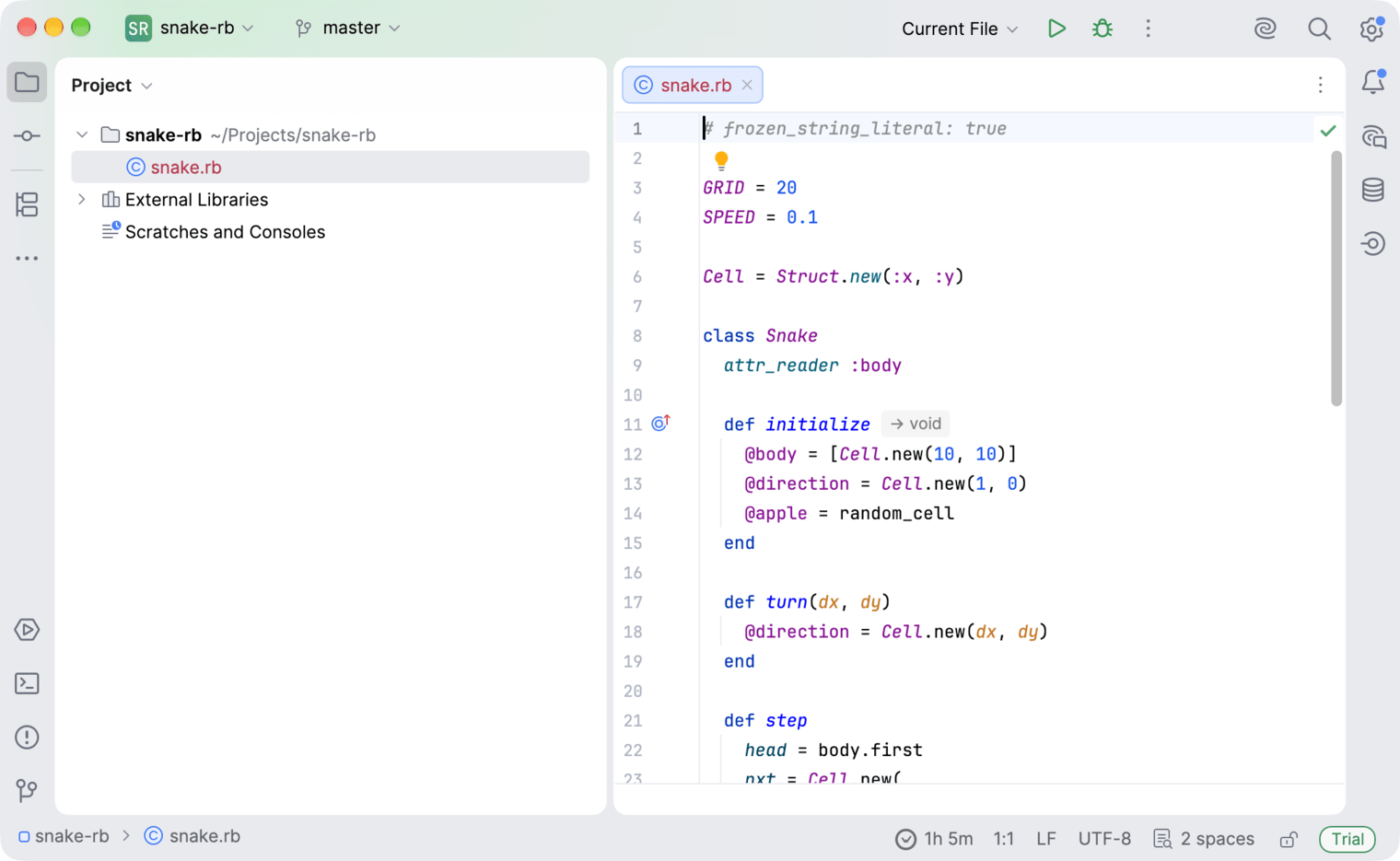Click the Trial license button
Screen dimensions: 1400x861
tap(1347, 839)
